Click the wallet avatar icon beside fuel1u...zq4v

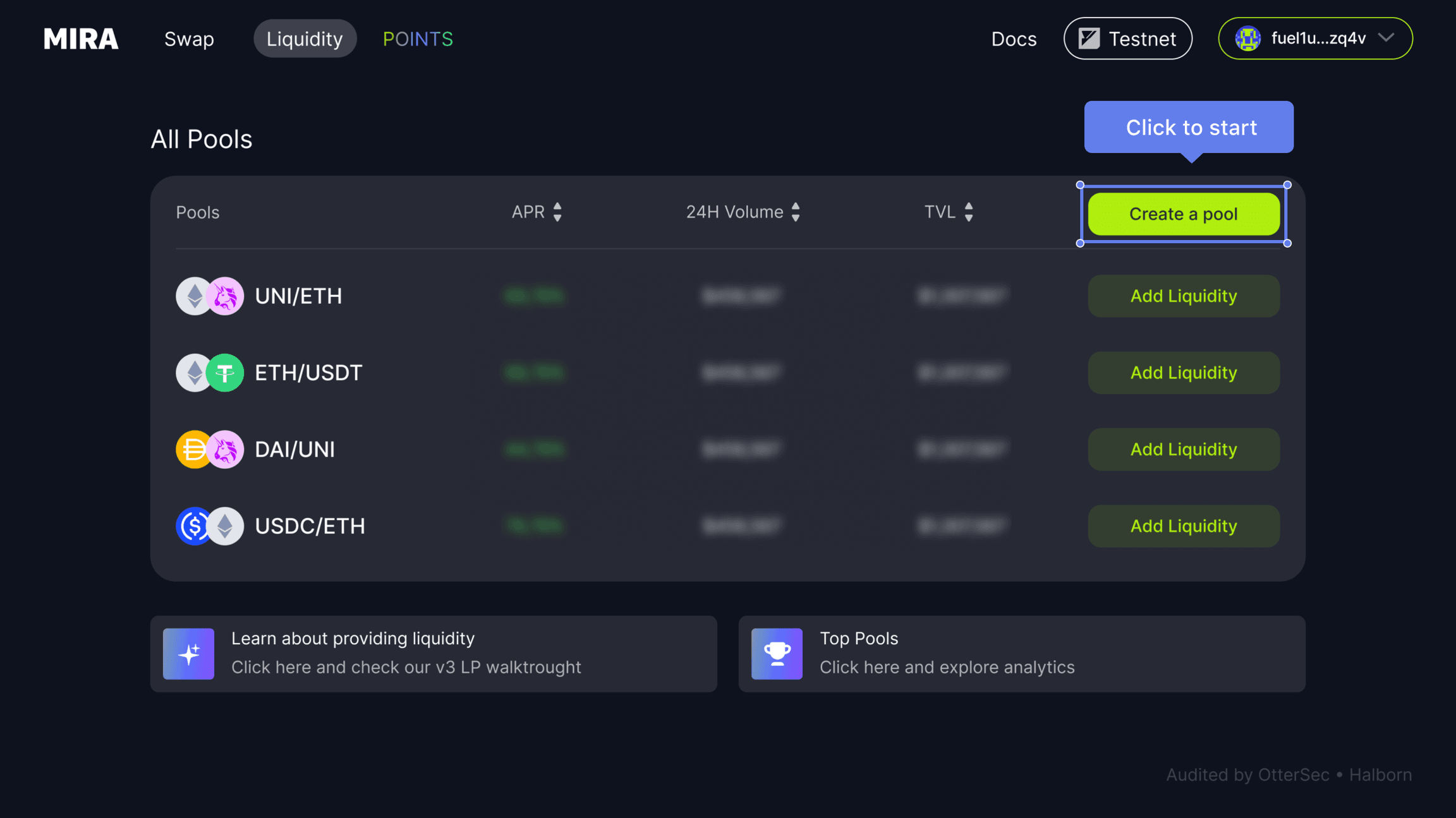tap(1248, 38)
